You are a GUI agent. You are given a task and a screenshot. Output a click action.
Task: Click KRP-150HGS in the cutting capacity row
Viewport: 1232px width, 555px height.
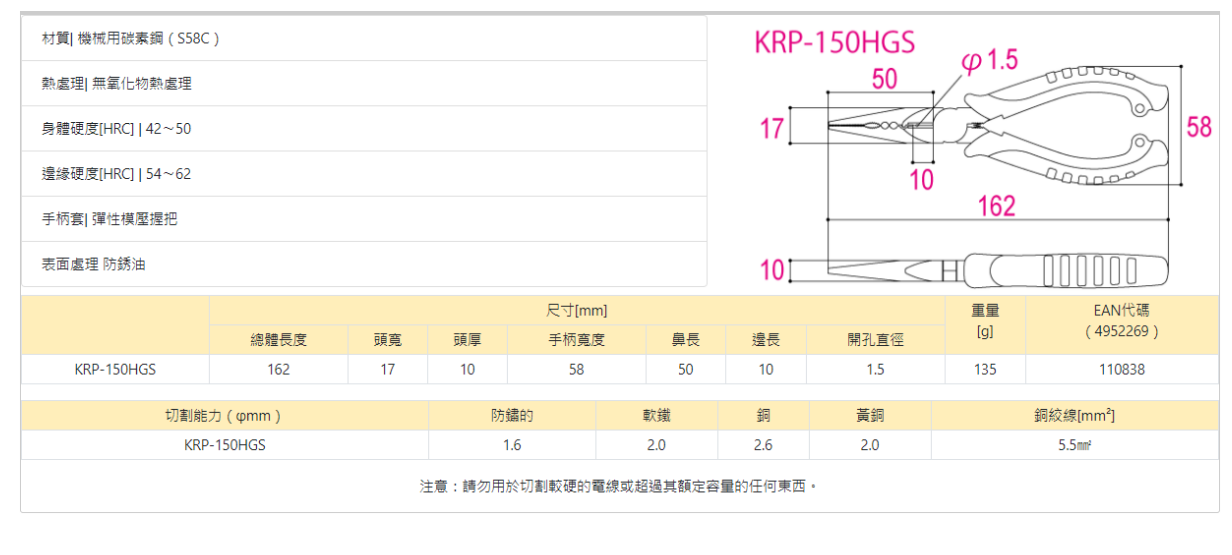click(x=224, y=445)
